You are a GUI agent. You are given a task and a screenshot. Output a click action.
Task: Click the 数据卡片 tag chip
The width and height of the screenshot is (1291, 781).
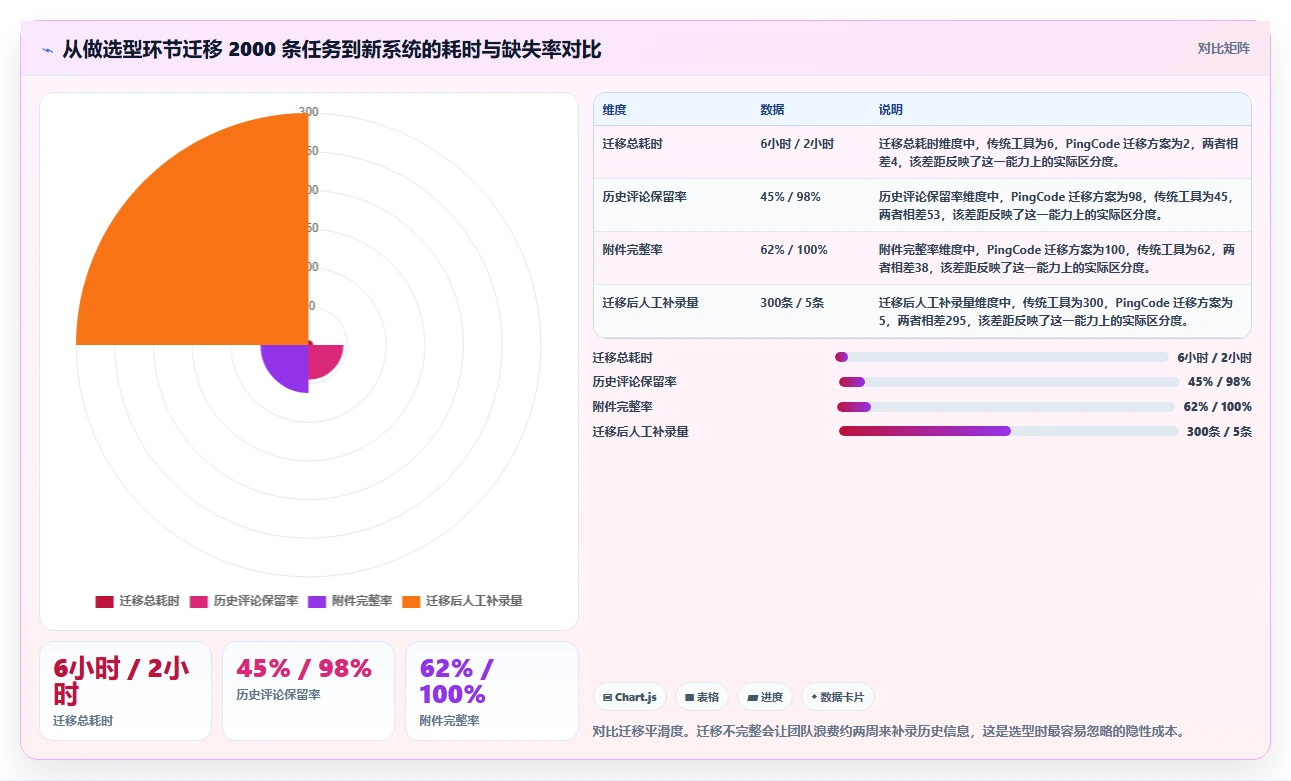tap(837, 697)
